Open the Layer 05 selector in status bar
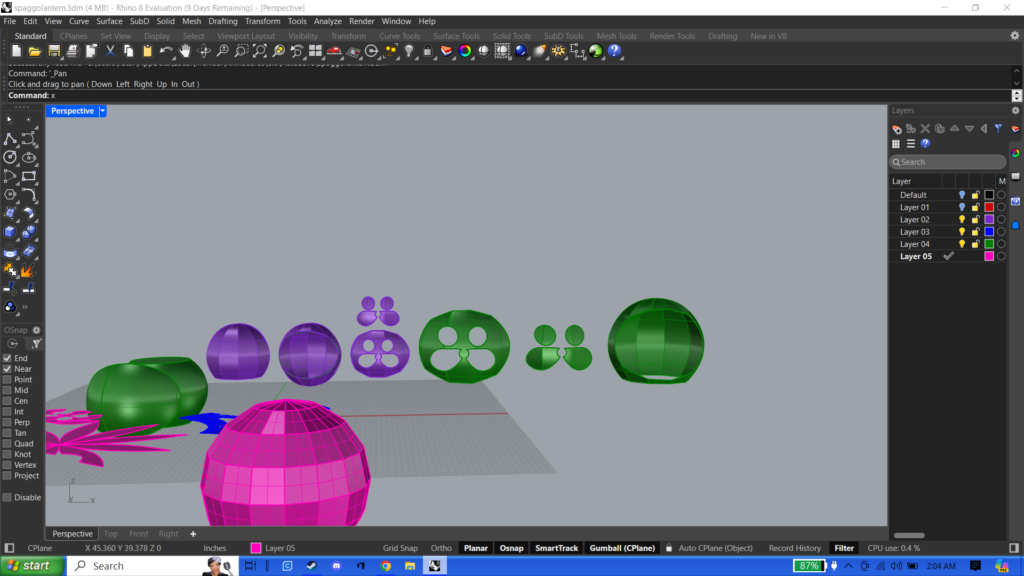 coord(274,548)
